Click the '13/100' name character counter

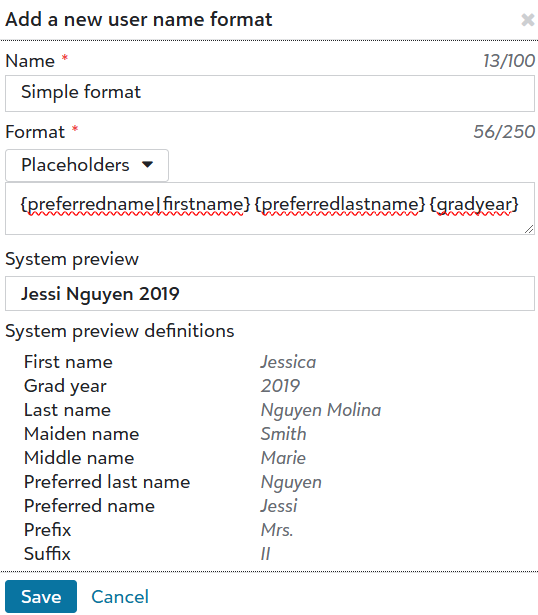click(509, 61)
